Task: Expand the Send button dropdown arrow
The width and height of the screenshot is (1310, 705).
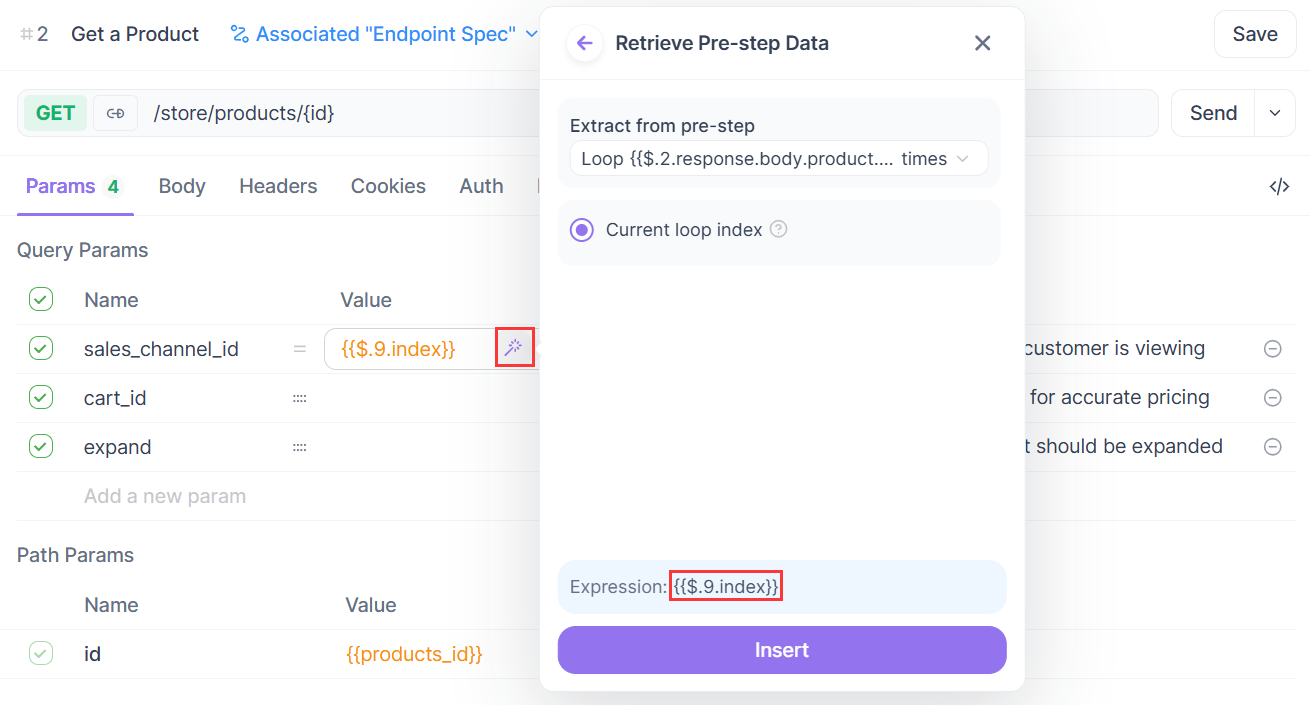Action: tap(1275, 113)
